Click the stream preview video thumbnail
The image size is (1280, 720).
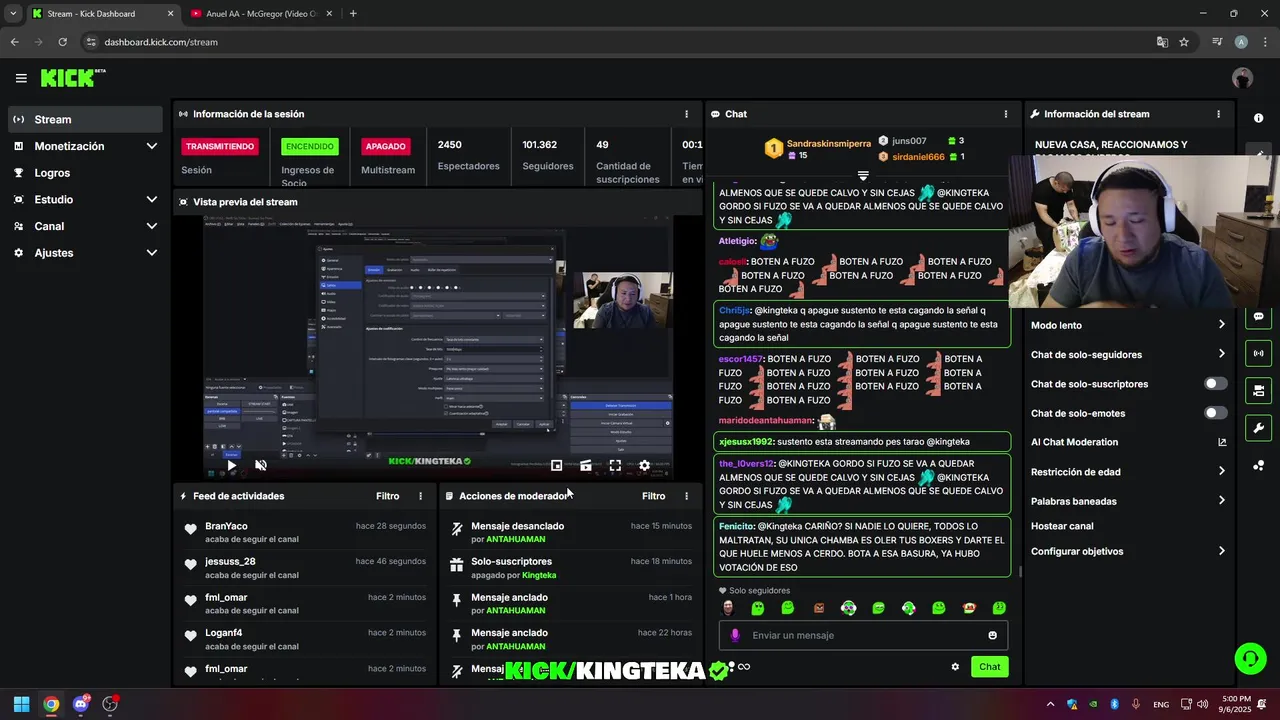coord(439,345)
